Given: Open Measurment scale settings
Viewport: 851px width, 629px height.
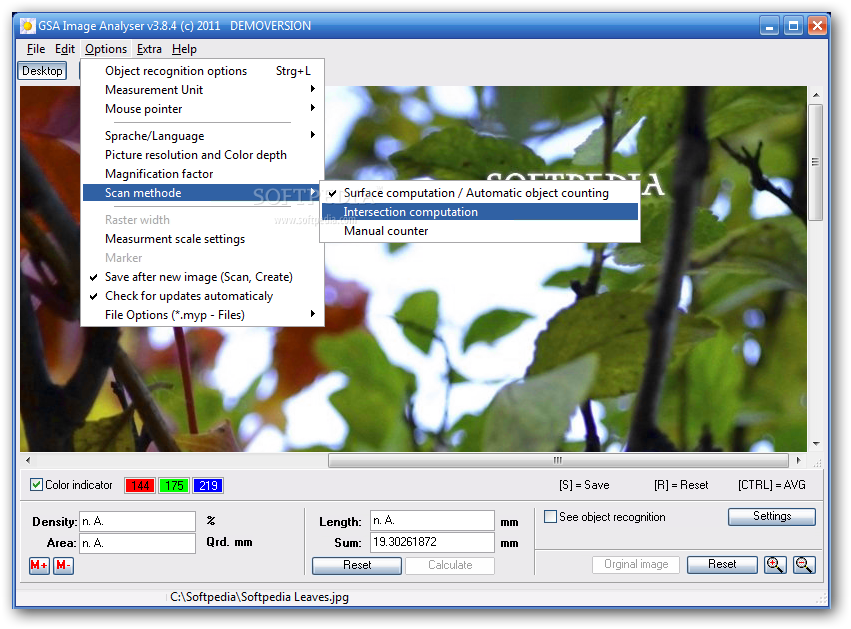Looking at the screenshot, I should coord(203,239).
